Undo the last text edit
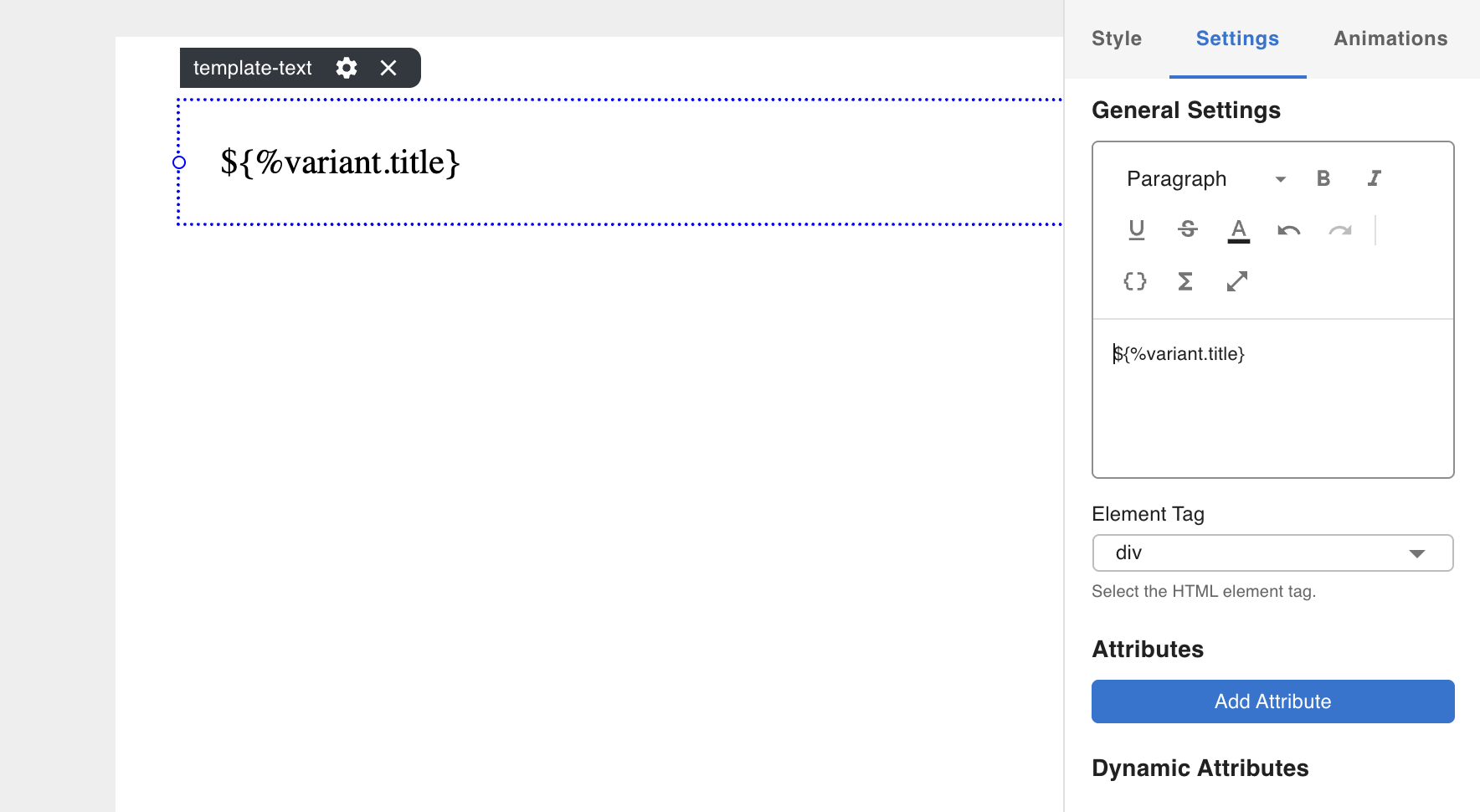The width and height of the screenshot is (1480, 812). coord(1288,230)
